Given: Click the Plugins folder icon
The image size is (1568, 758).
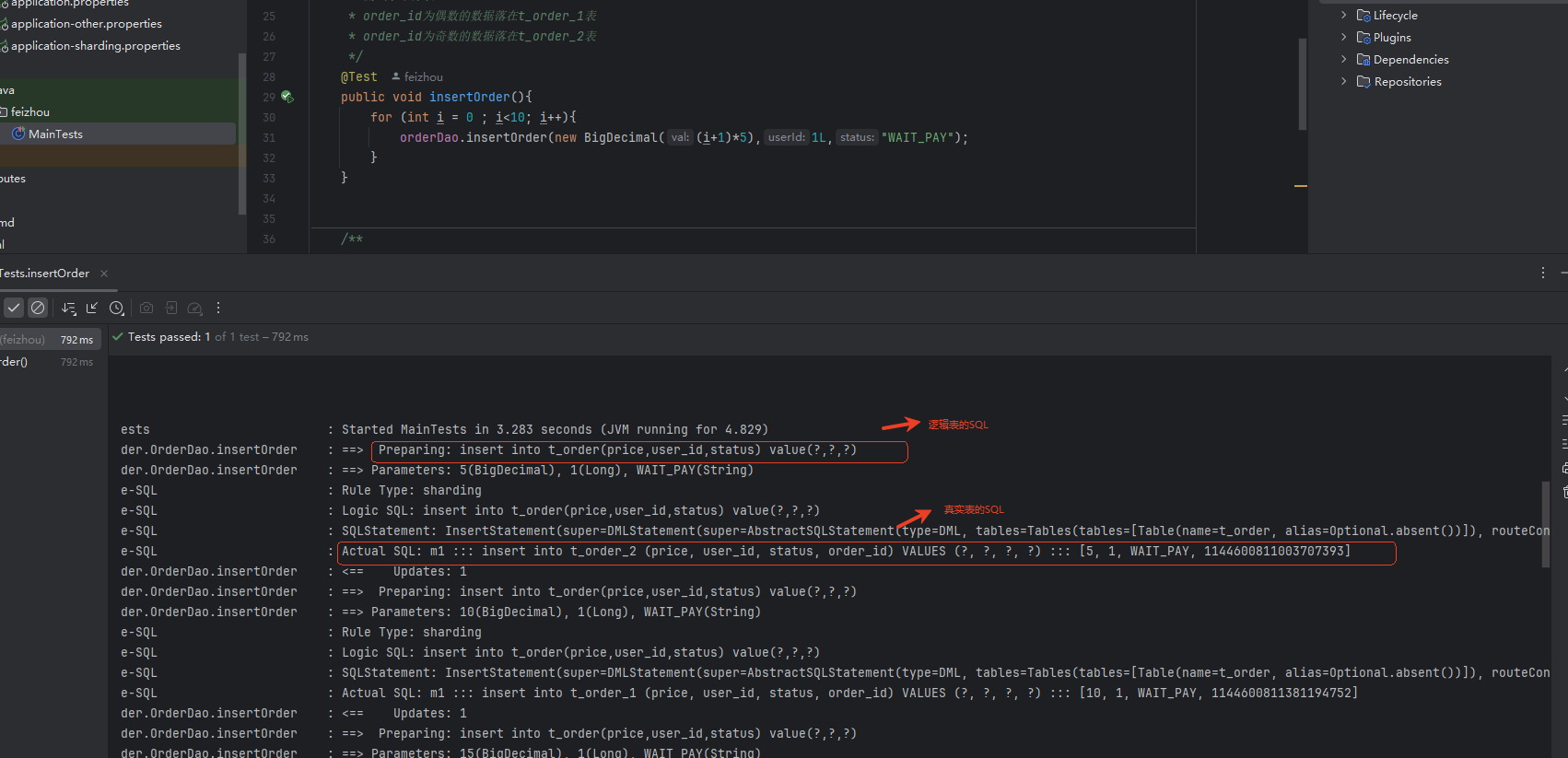Looking at the screenshot, I should click(1363, 38).
